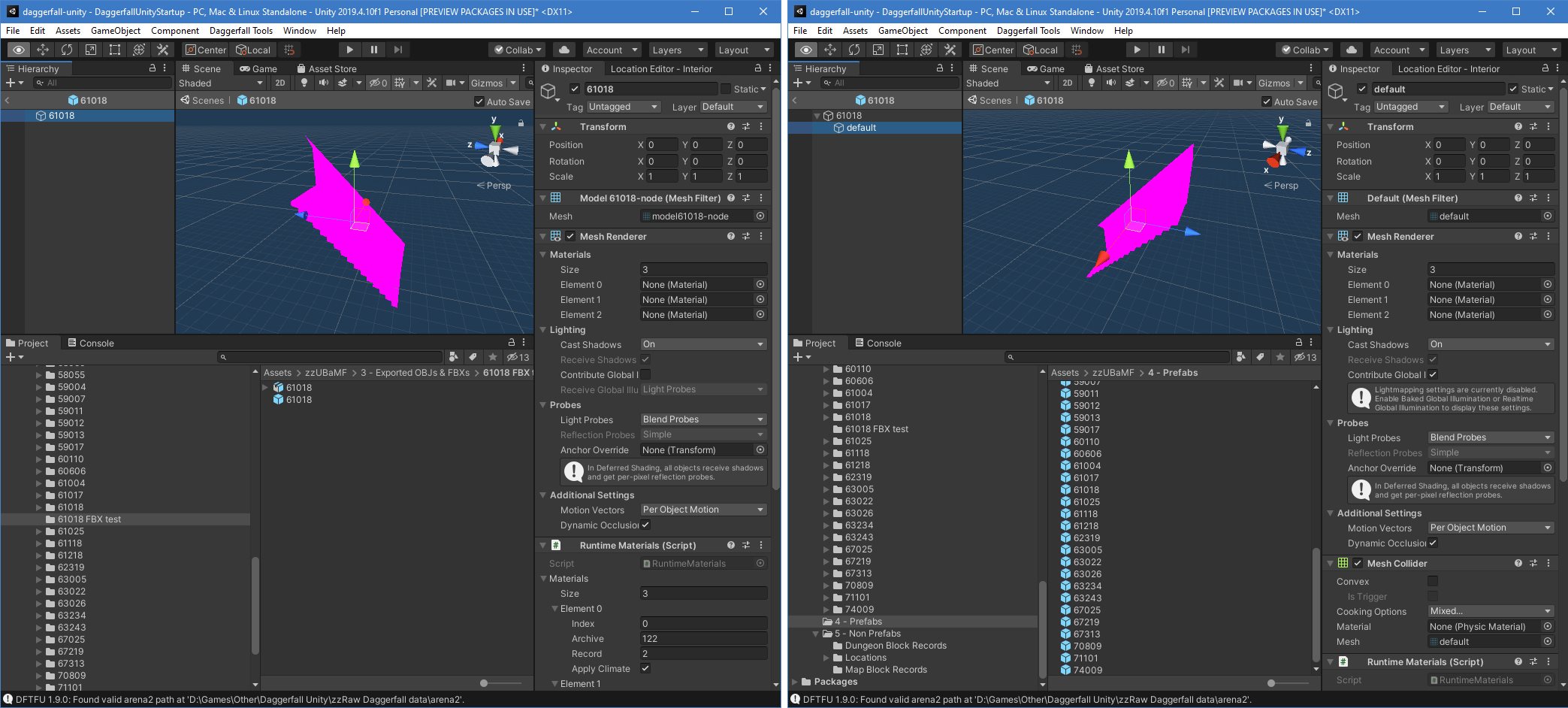Toggle Apply Climate checkbox
The image size is (1568, 708).
point(645,668)
